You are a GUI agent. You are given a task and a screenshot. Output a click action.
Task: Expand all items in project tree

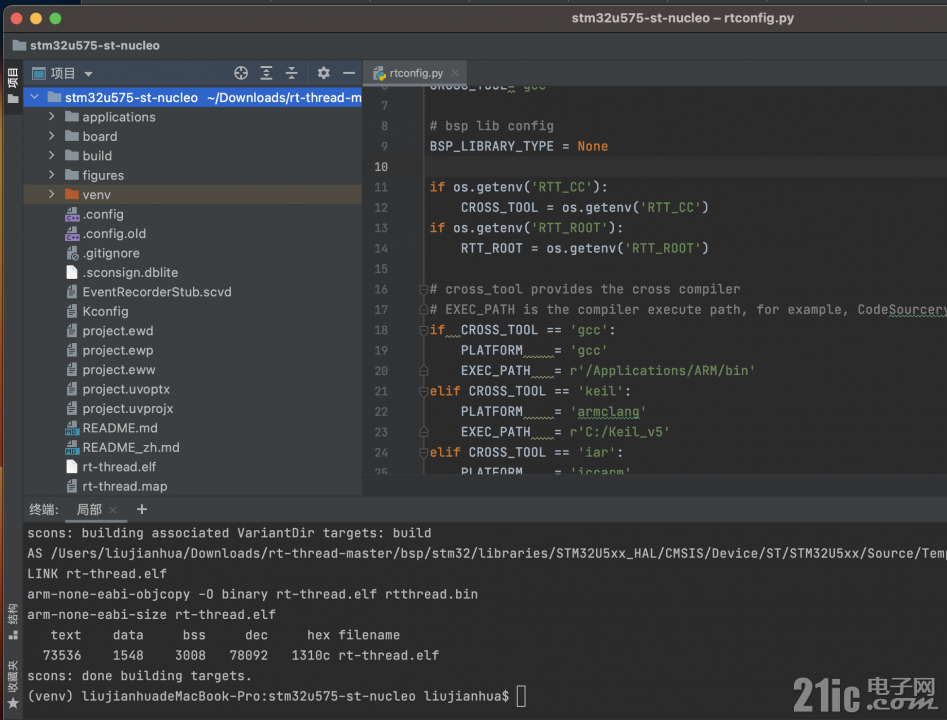[x=266, y=73]
